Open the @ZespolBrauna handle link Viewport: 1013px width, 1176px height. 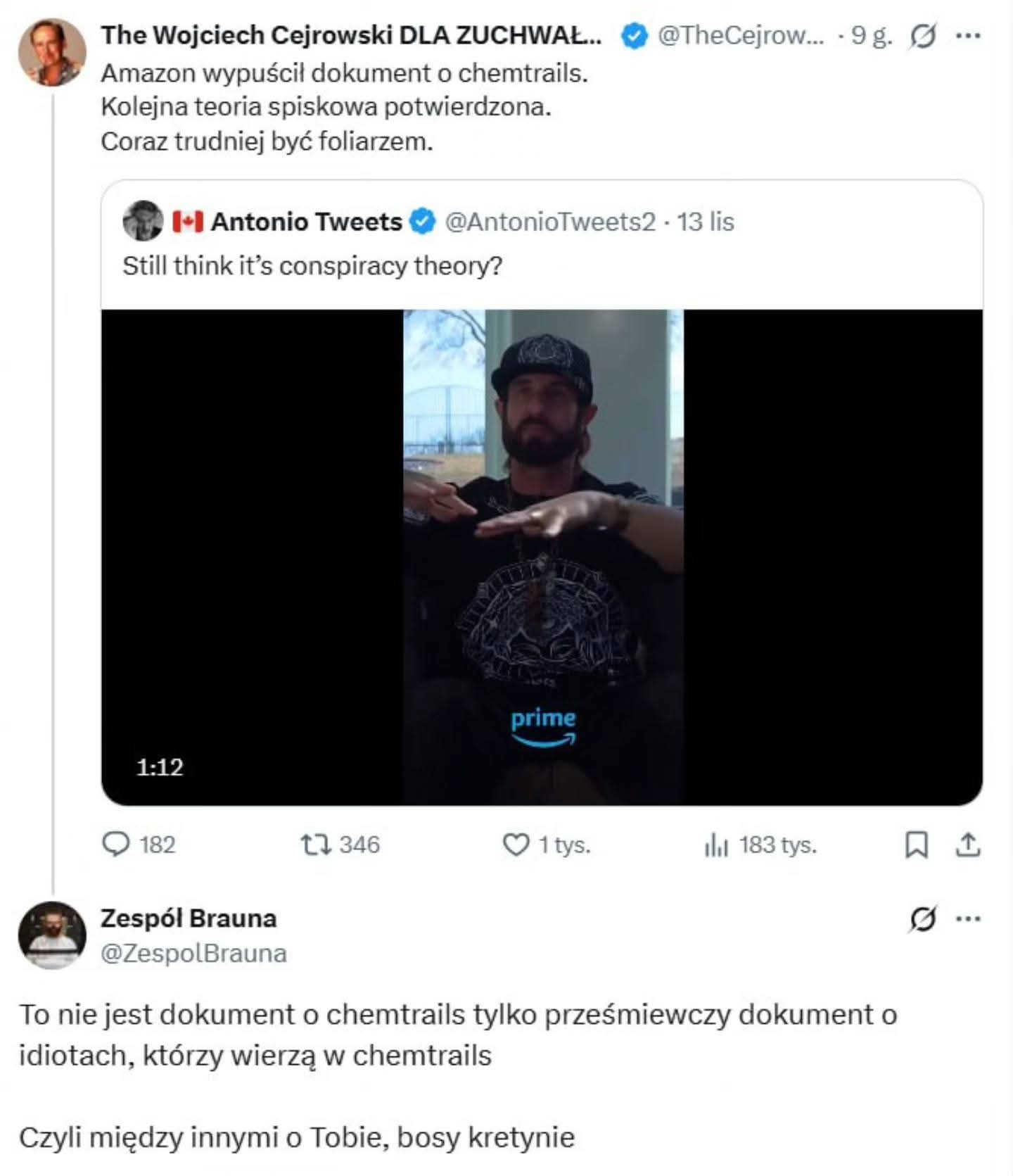tap(193, 953)
